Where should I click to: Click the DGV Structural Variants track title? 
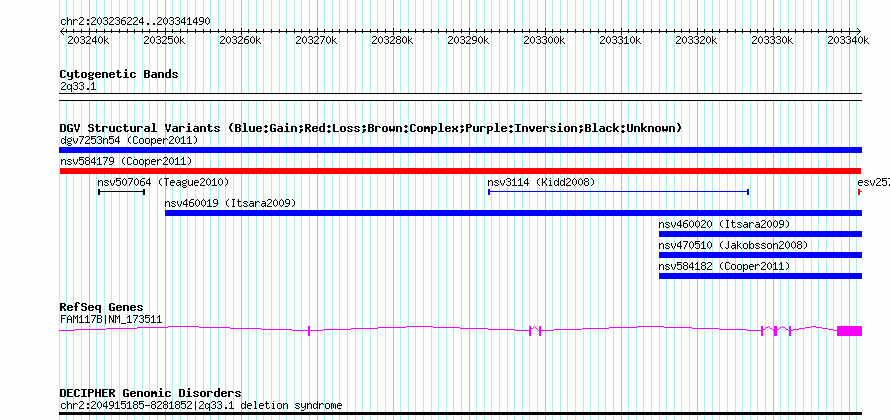tap(371, 128)
